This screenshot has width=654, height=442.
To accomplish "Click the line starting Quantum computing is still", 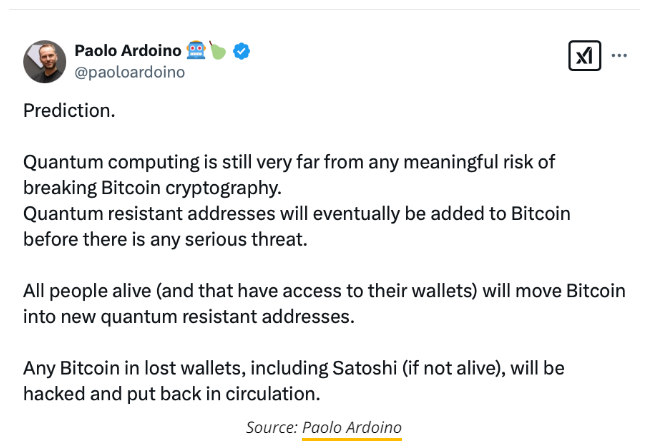I will (289, 162).
